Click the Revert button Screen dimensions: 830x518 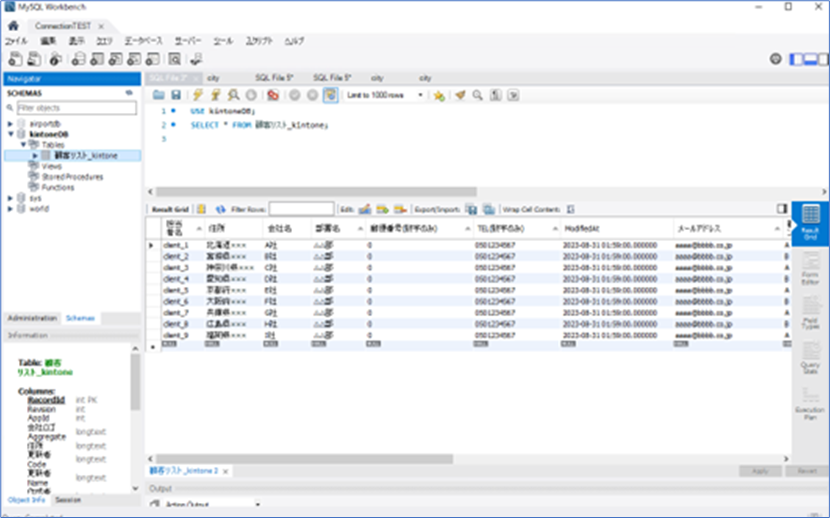pyautogui.click(x=807, y=471)
